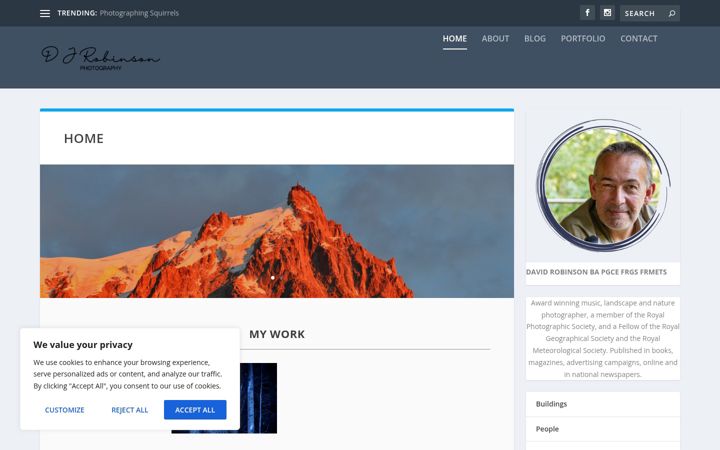Click the award winning photographer bio text
Screen dimensions: 720x450
tap(603, 338)
